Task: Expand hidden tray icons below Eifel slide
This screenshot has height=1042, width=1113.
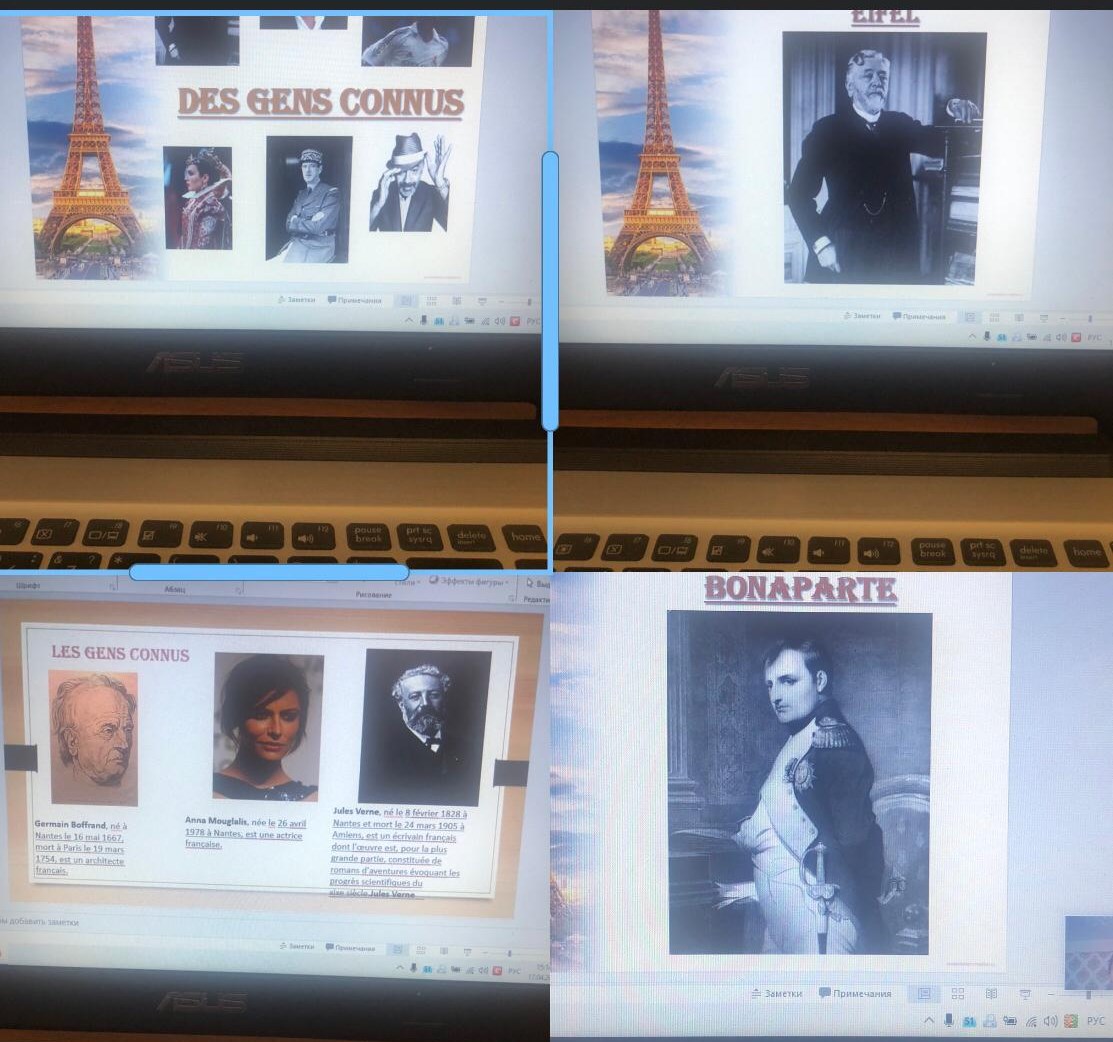Action: (x=972, y=337)
